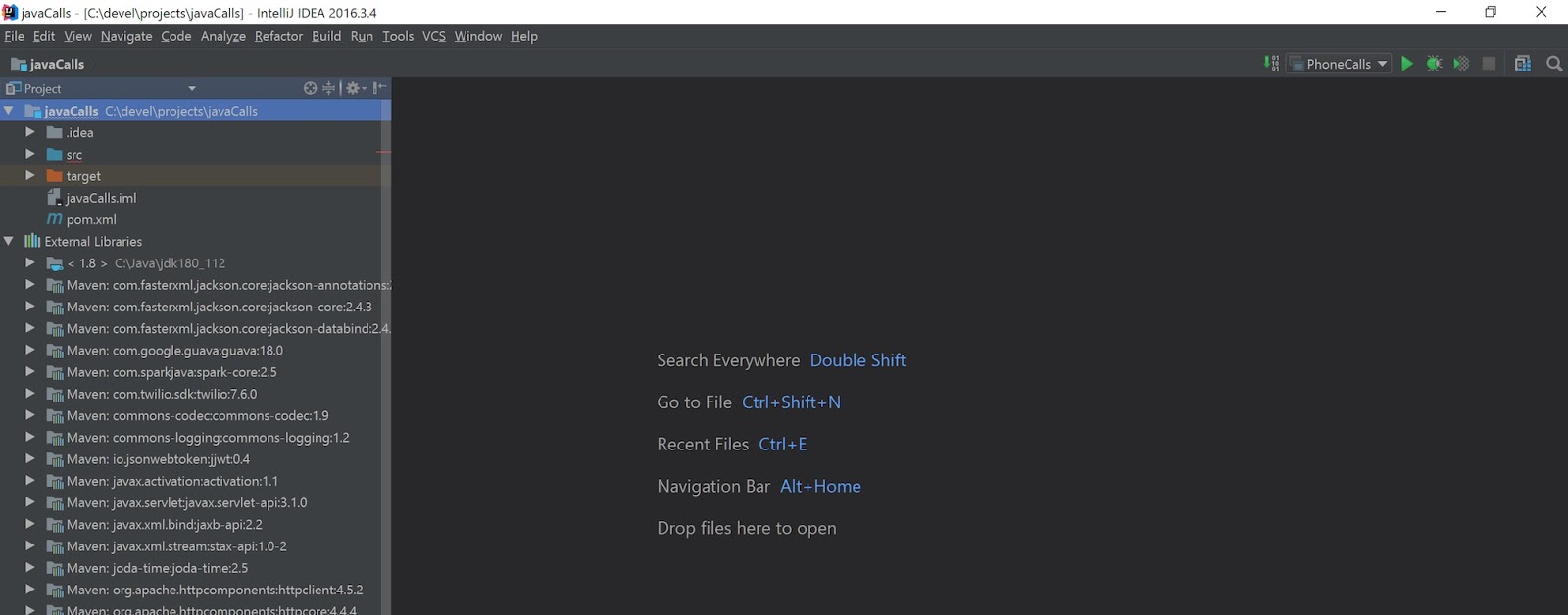Click the orange target folder icon
The image size is (1568, 615).
coord(55,176)
